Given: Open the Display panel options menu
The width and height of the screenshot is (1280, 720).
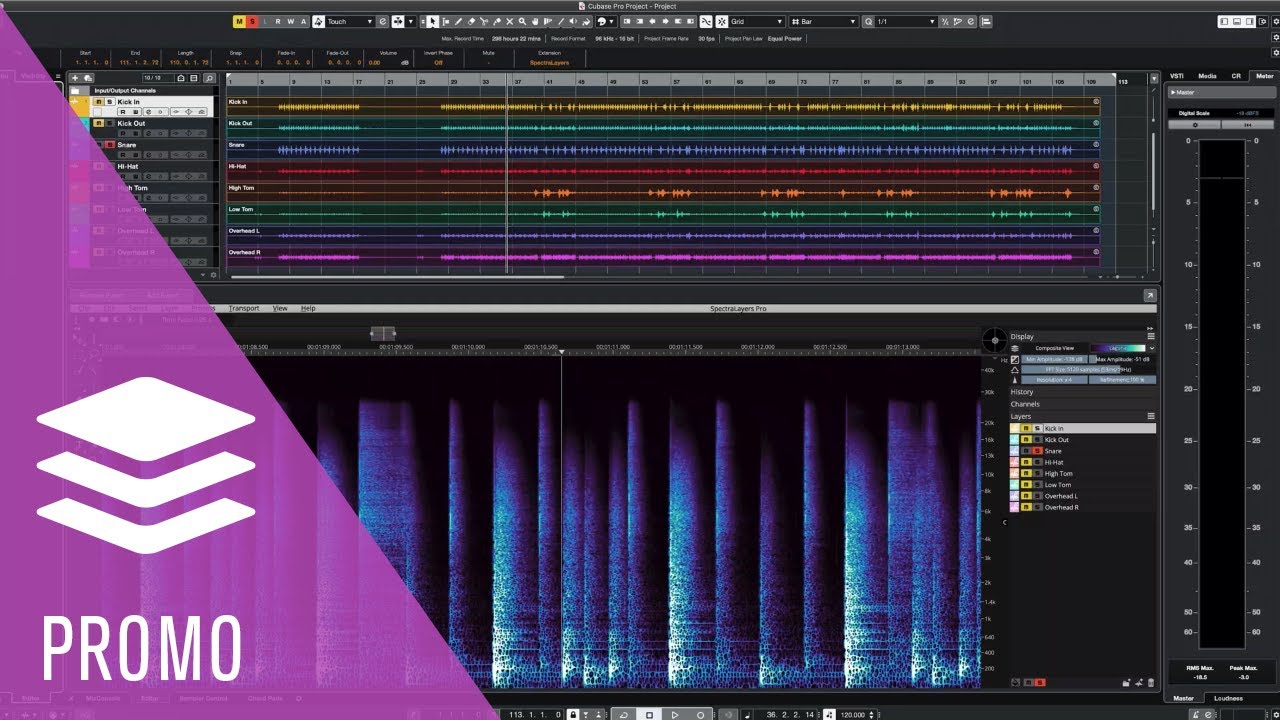Looking at the screenshot, I should click(x=1151, y=336).
